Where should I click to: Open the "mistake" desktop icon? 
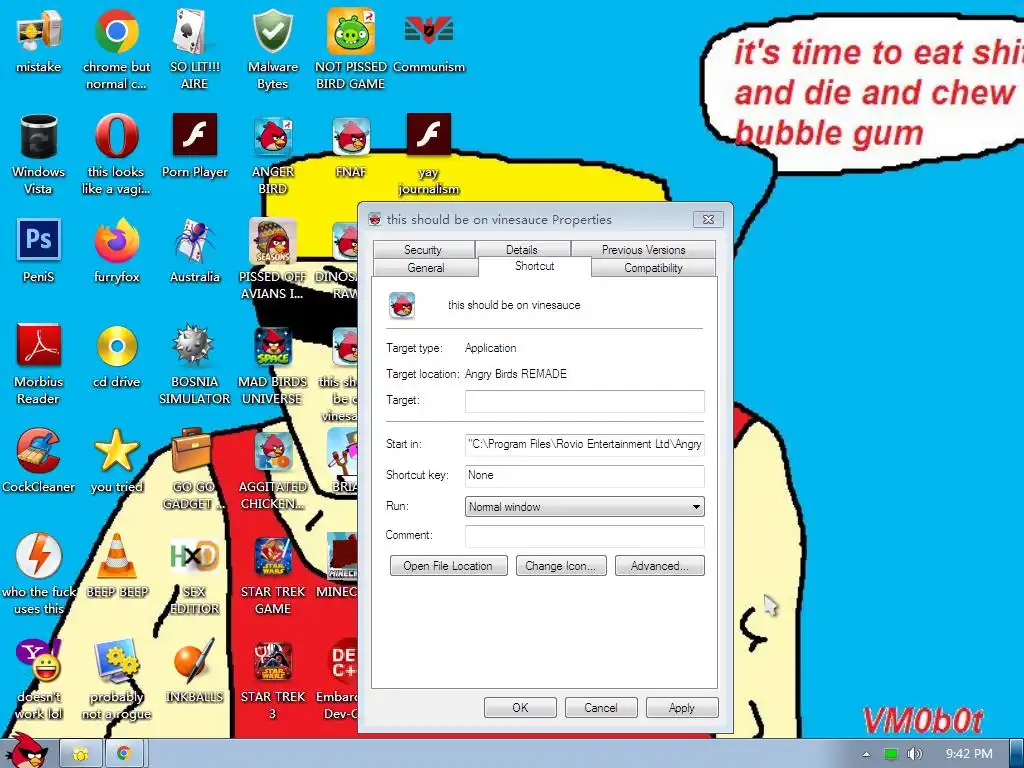point(39,41)
